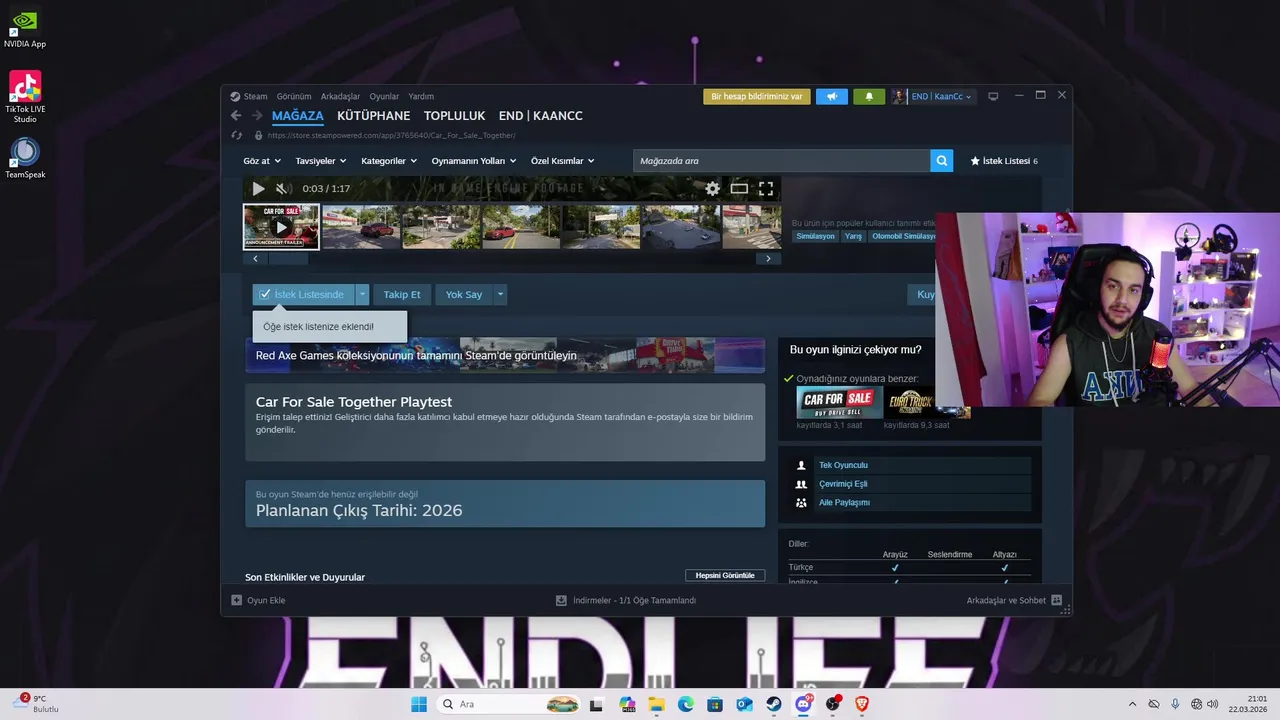
Task: Click the Steam Big Picture mode icon
Action: (x=993, y=96)
